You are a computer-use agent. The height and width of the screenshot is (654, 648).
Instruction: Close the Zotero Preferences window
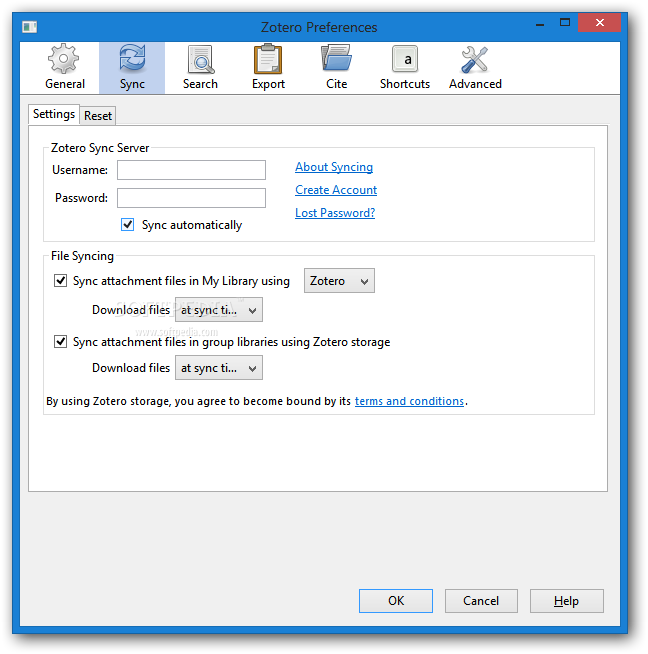[x=600, y=23]
